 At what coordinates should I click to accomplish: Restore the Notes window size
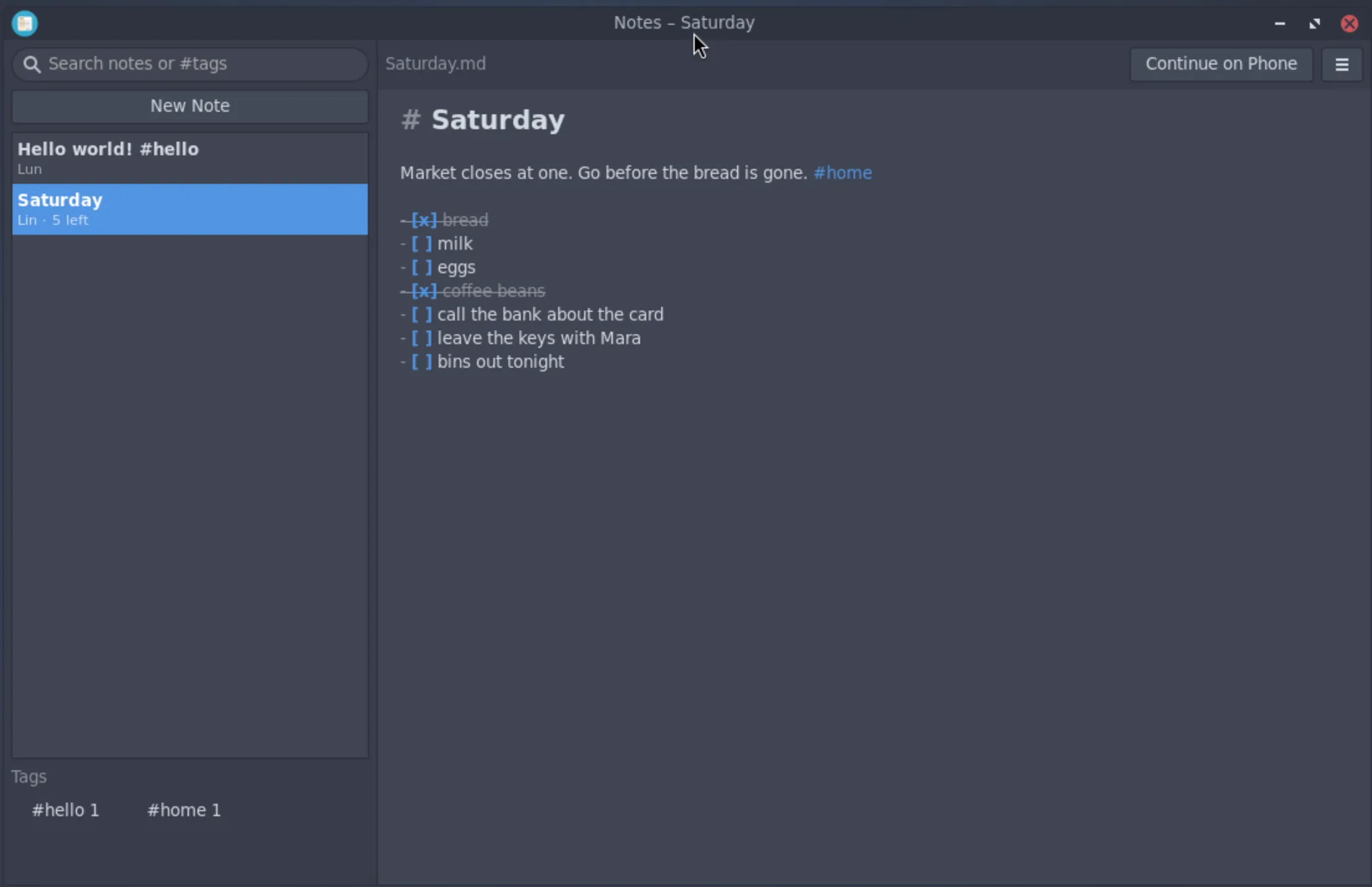[1314, 24]
